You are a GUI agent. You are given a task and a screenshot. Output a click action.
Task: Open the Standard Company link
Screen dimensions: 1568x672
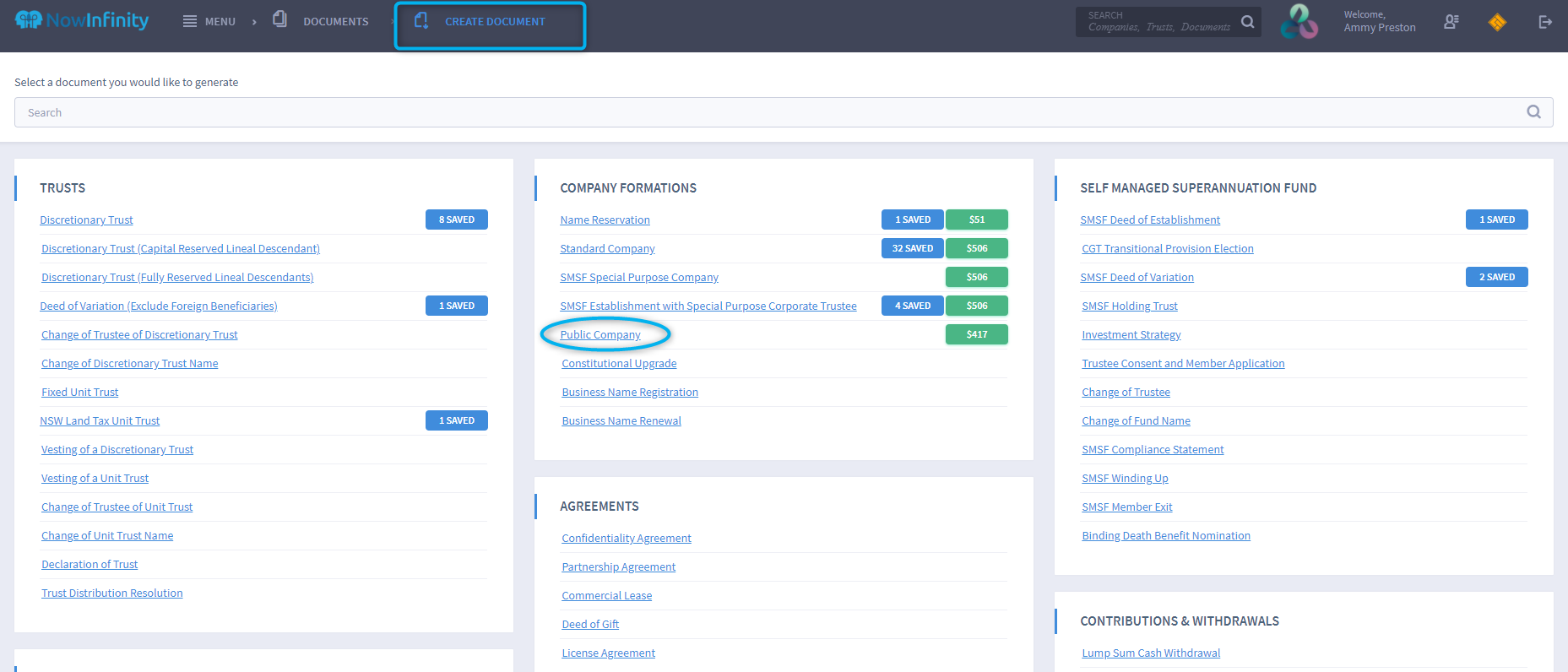pyautogui.click(x=607, y=248)
